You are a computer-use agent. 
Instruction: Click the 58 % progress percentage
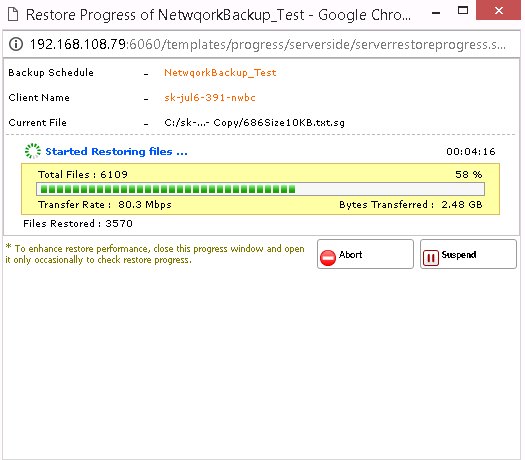[468, 174]
